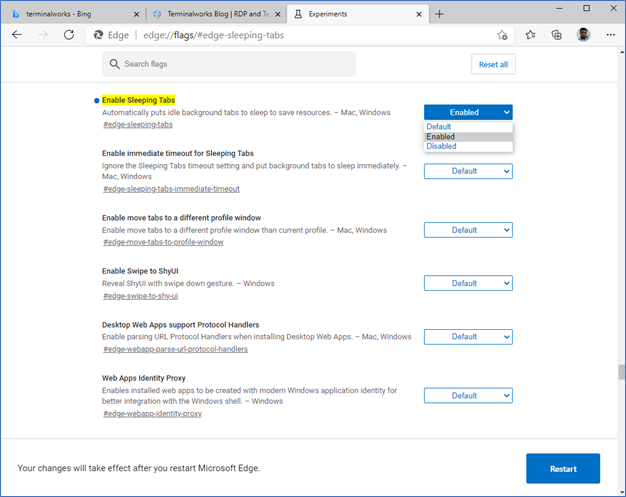Open the #edge-sleeping-tabs-immediate-timeout link
The height and width of the screenshot is (497, 626).
pyautogui.click(x=171, y=189)
